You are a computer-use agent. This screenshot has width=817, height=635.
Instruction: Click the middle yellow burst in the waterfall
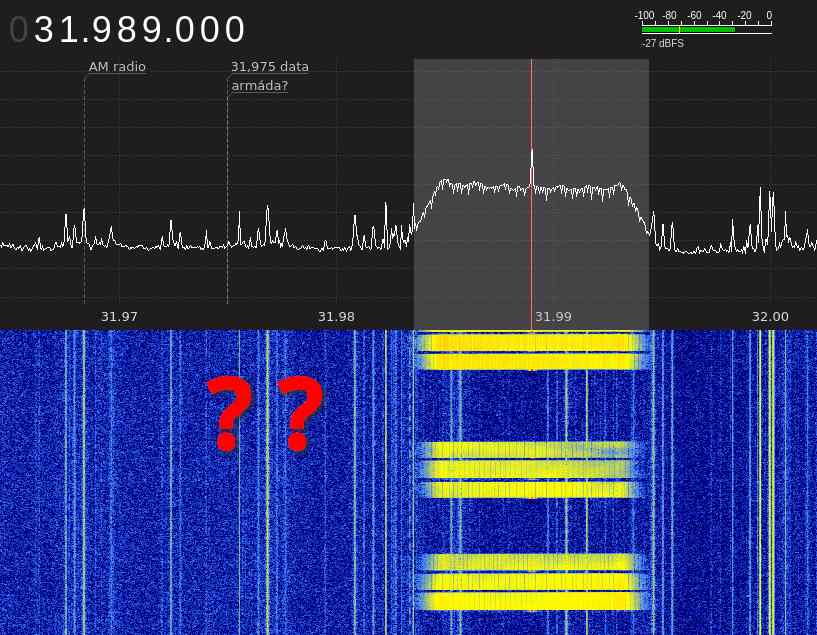coord(530,470)
